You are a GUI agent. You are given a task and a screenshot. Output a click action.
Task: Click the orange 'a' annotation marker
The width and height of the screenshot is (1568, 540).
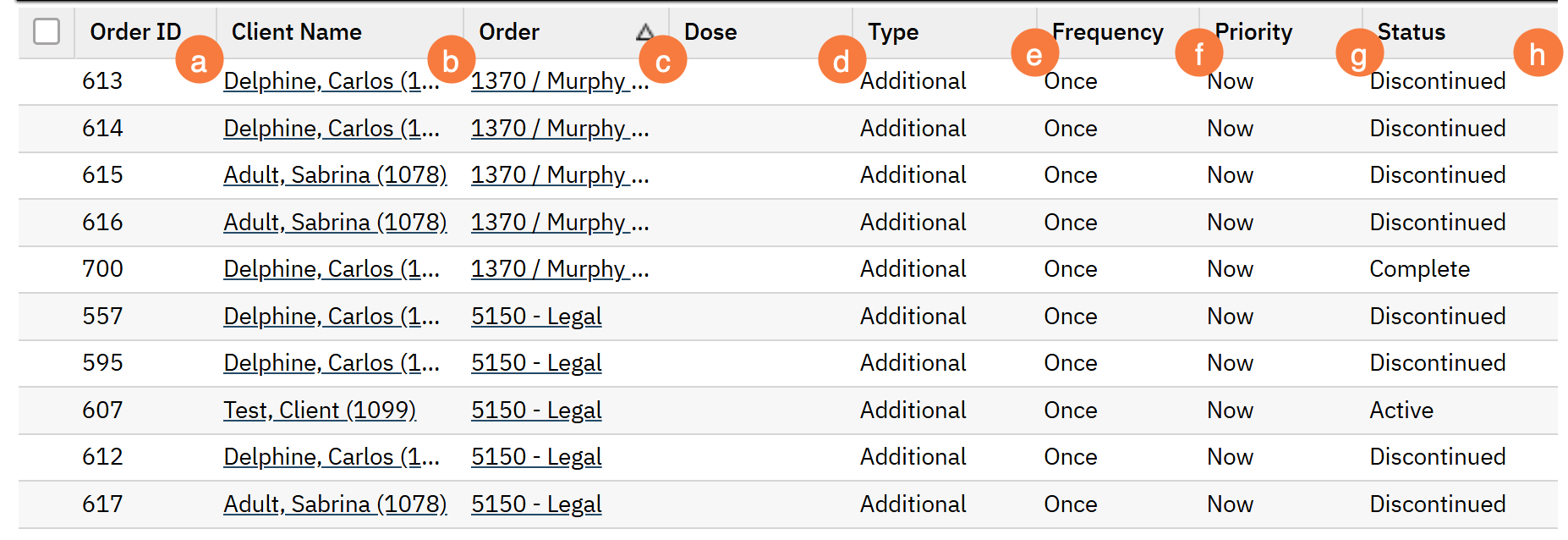click(199, 60)
